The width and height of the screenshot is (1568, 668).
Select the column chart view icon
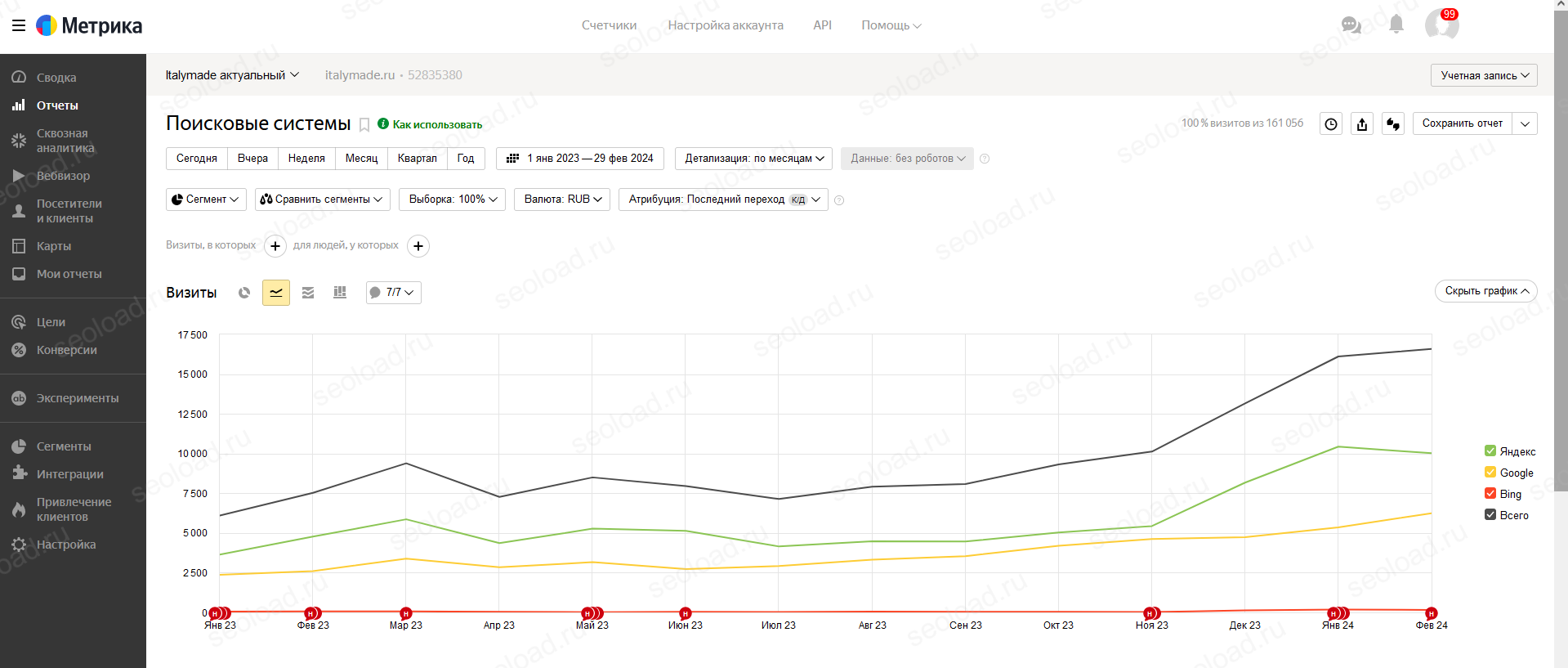click(340, 293)
